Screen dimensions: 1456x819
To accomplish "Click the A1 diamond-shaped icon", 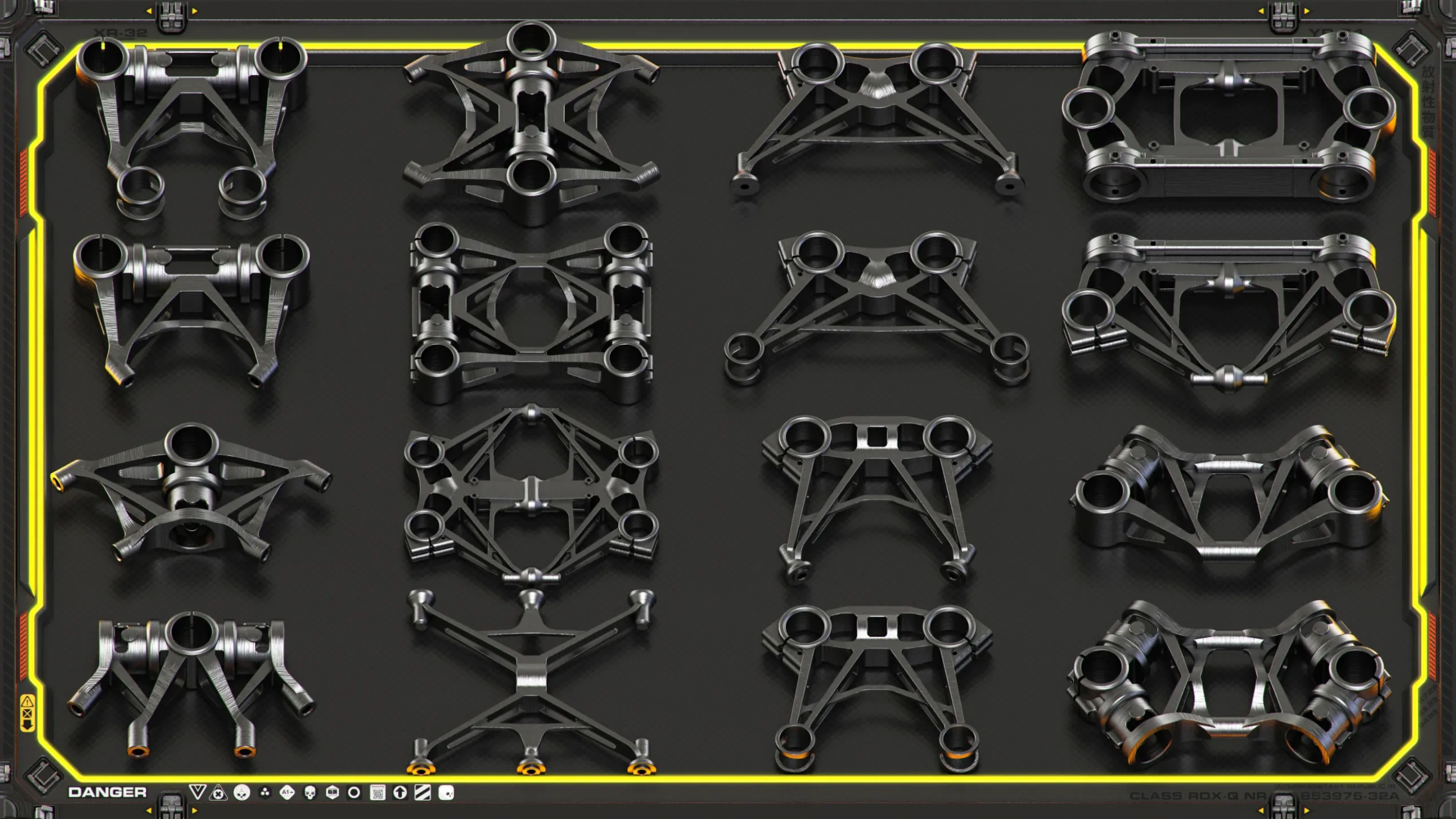I will [287, 792].
